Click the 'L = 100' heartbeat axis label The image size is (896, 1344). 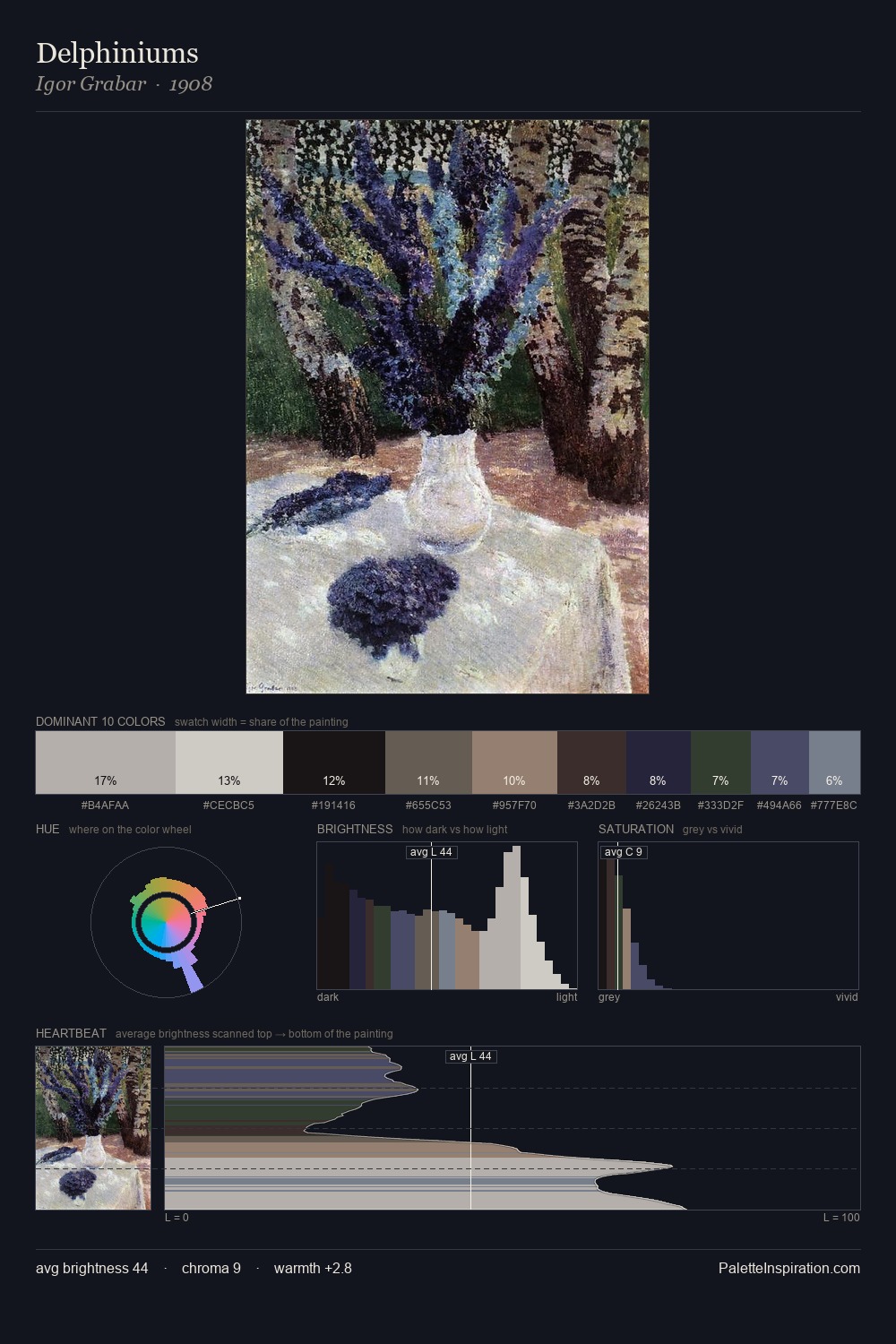coord(841,1218)
